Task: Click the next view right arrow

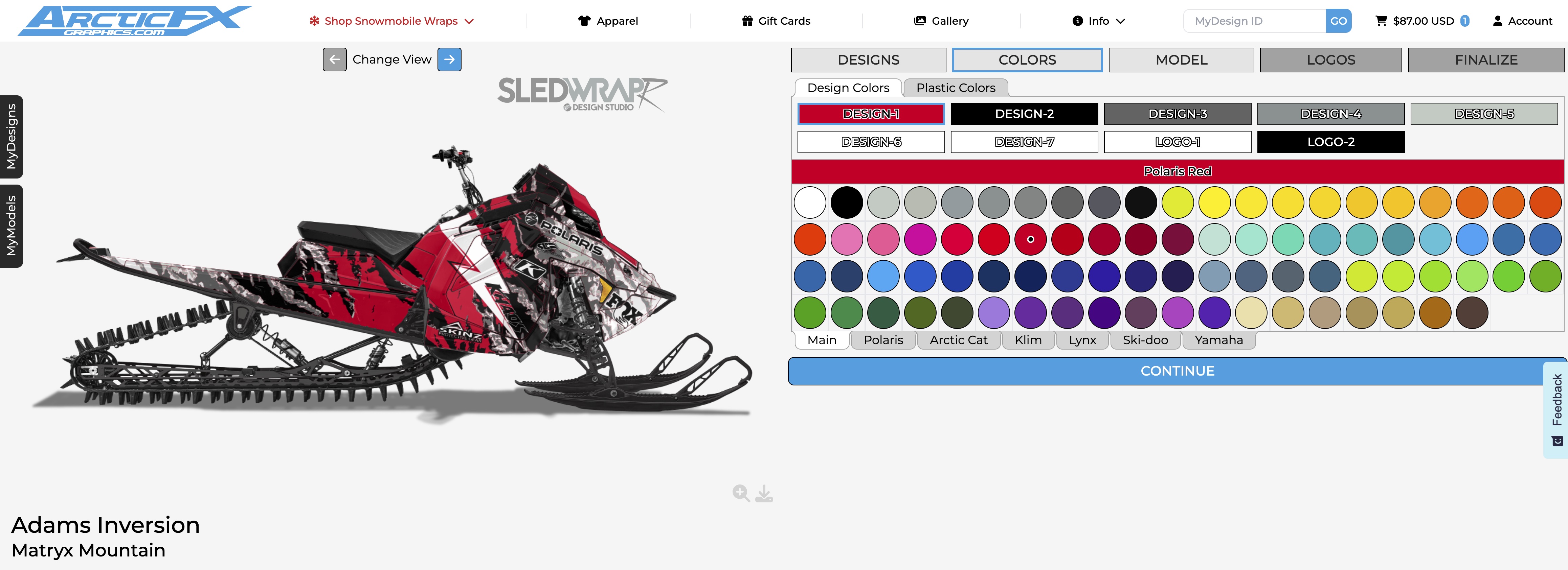Action: (x=449, y=60)
